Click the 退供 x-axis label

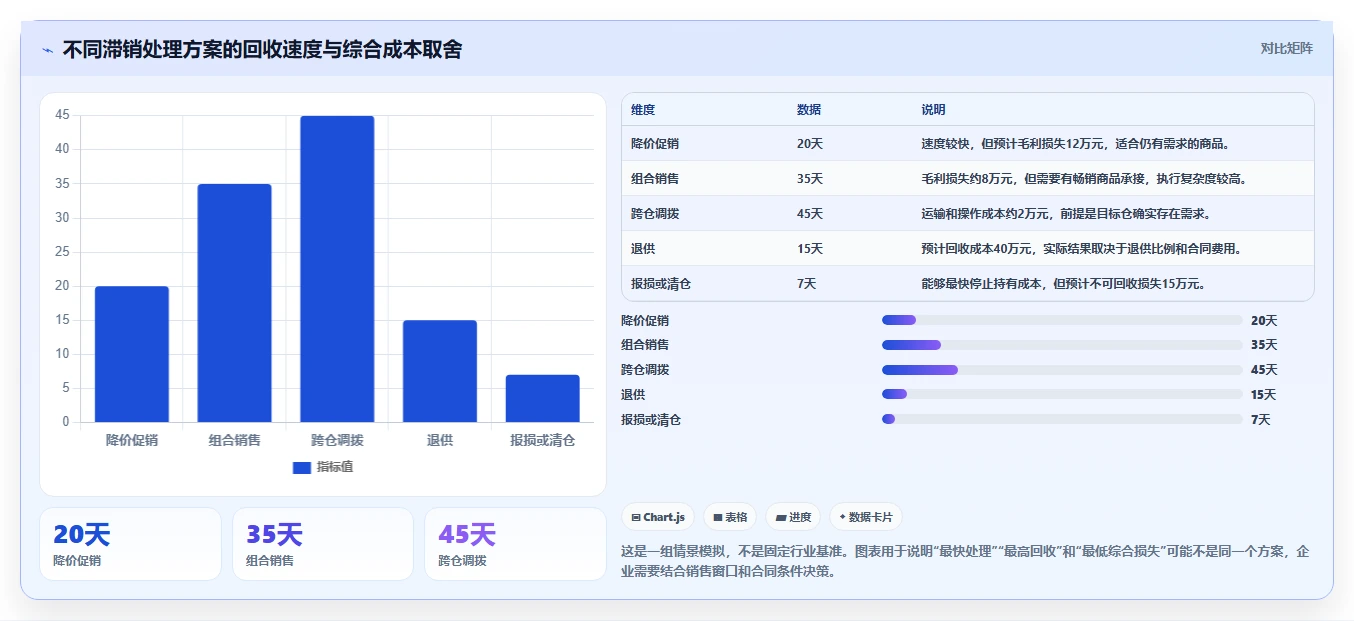click(440, 440)
